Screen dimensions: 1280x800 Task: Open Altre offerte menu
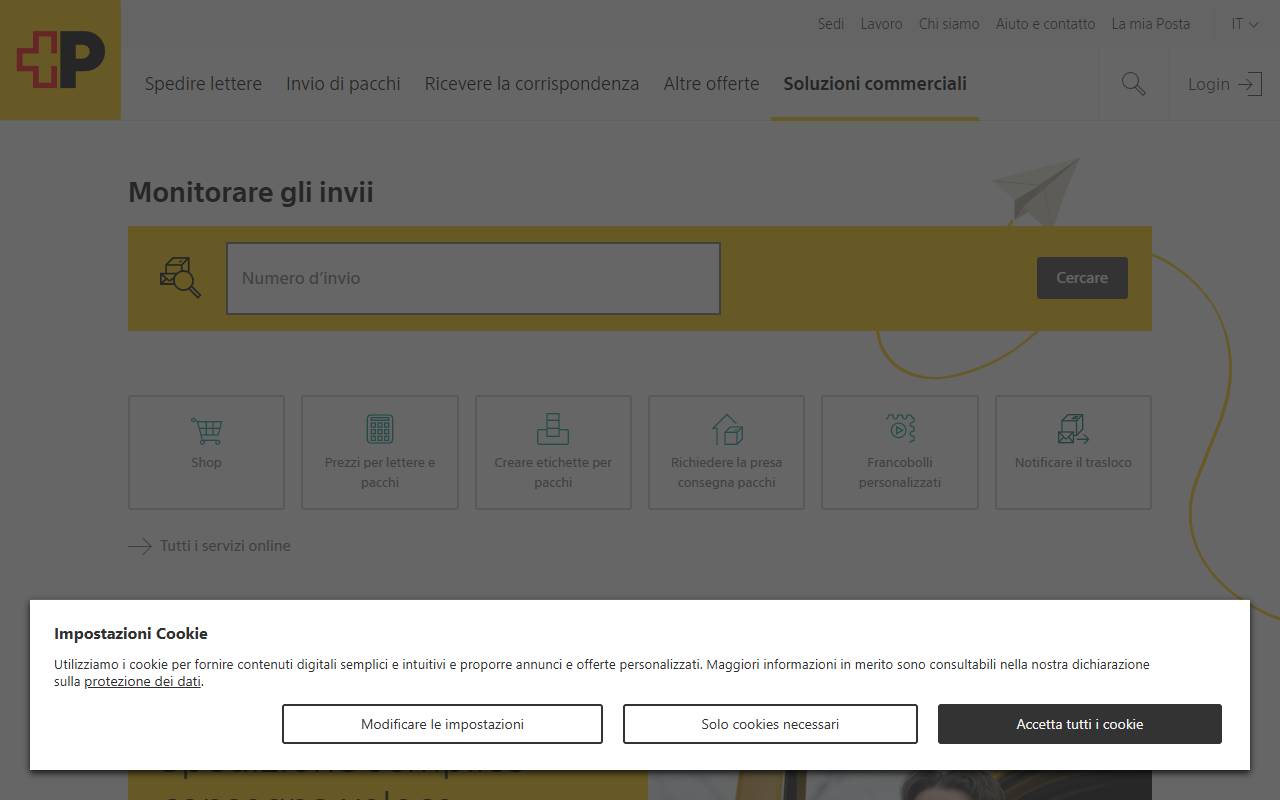pos(711,84)
